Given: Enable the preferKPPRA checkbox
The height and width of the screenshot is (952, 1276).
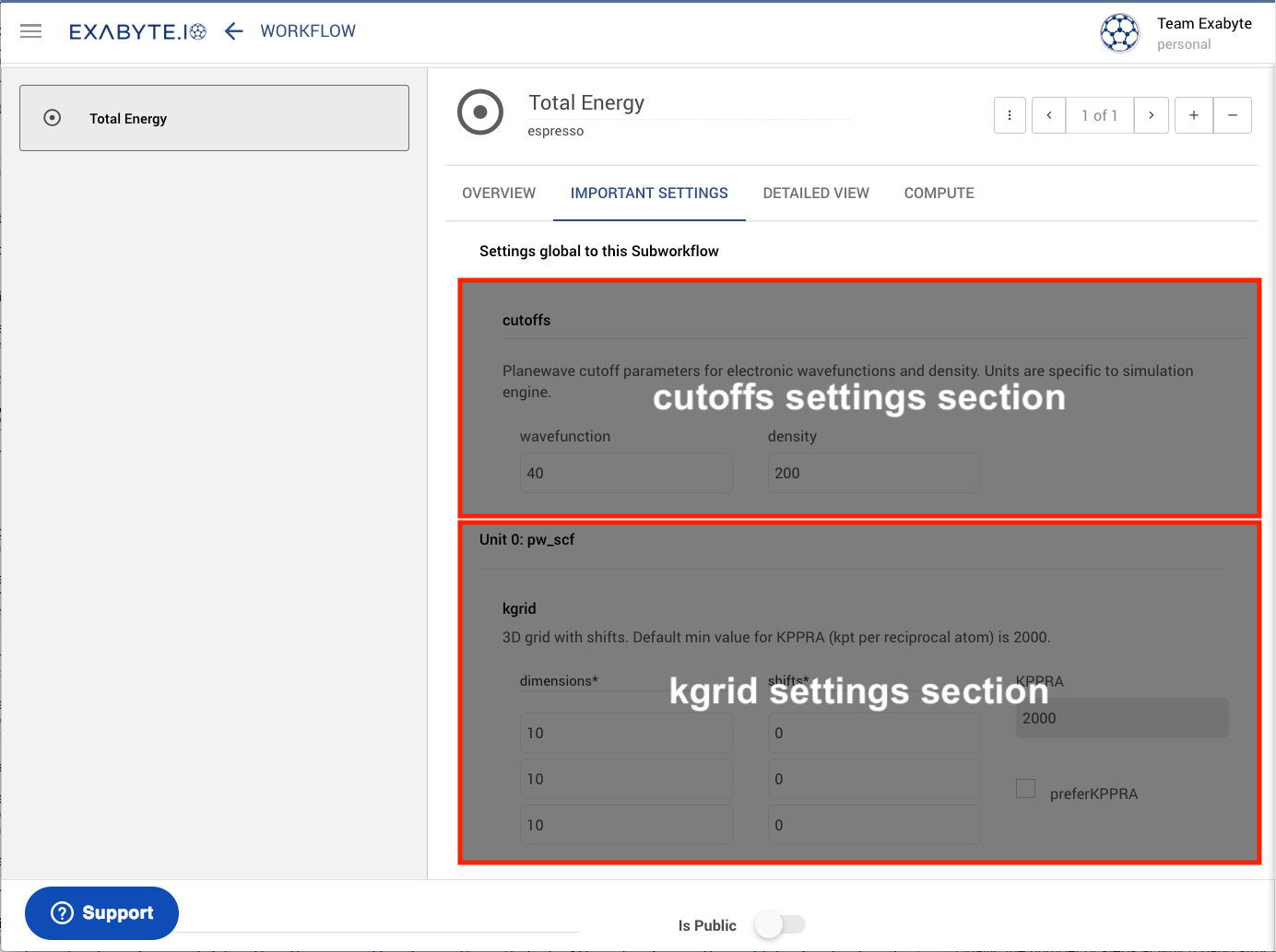Looking at the screenshot, I should click(1025, 789).
